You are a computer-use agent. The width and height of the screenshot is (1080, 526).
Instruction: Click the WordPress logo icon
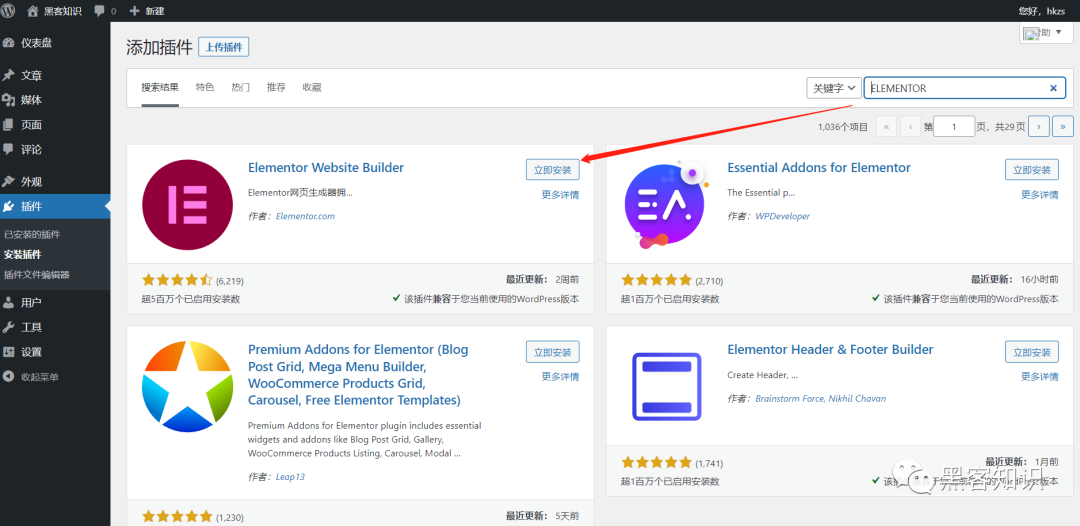pyautogui.click(x=8, y=10)
